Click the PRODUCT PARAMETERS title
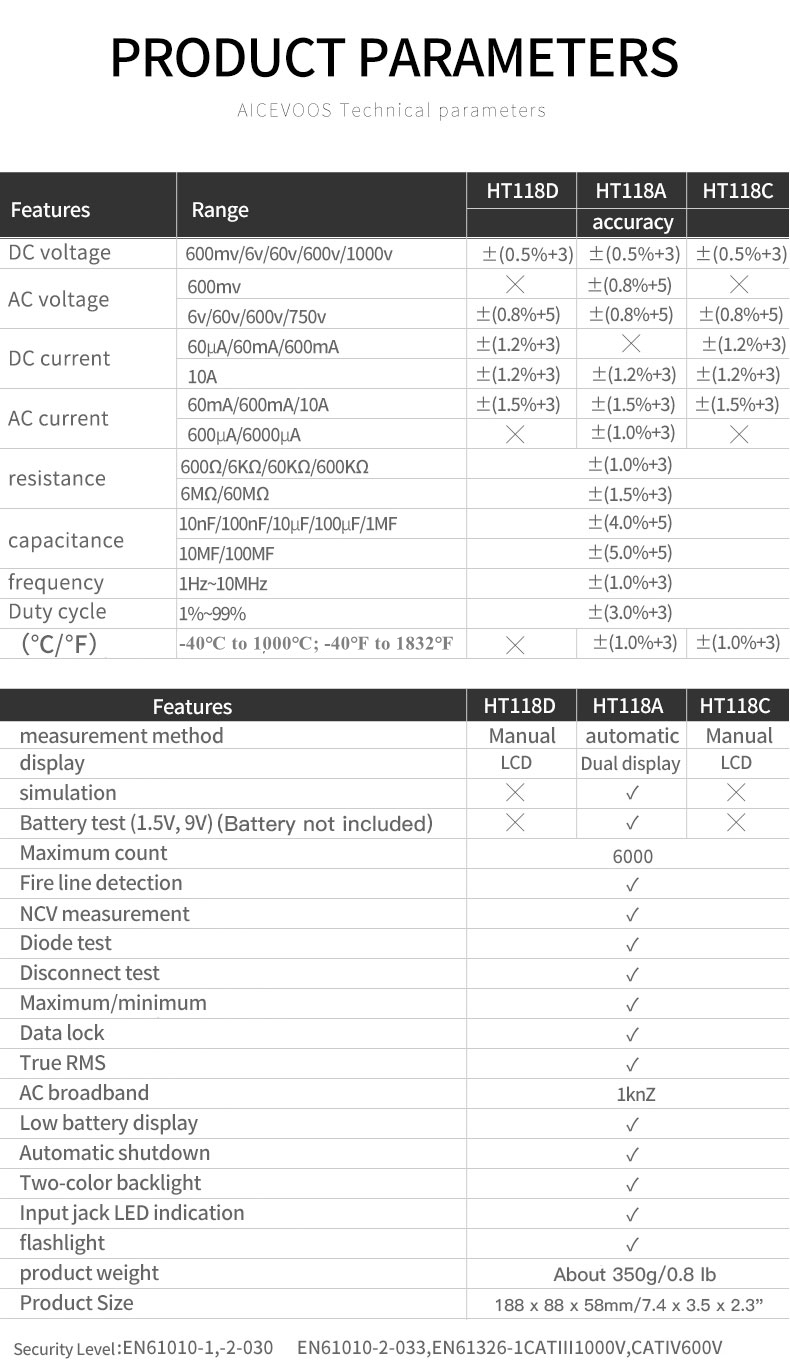This screenshot has height=1363, width=790. pos(394,56)
